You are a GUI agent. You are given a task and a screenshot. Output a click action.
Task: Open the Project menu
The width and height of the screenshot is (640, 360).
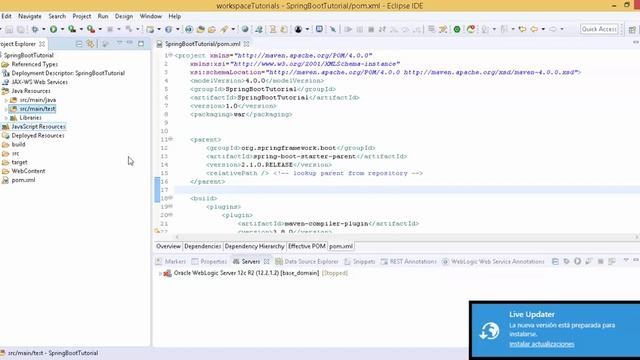(x=82, y=16)
